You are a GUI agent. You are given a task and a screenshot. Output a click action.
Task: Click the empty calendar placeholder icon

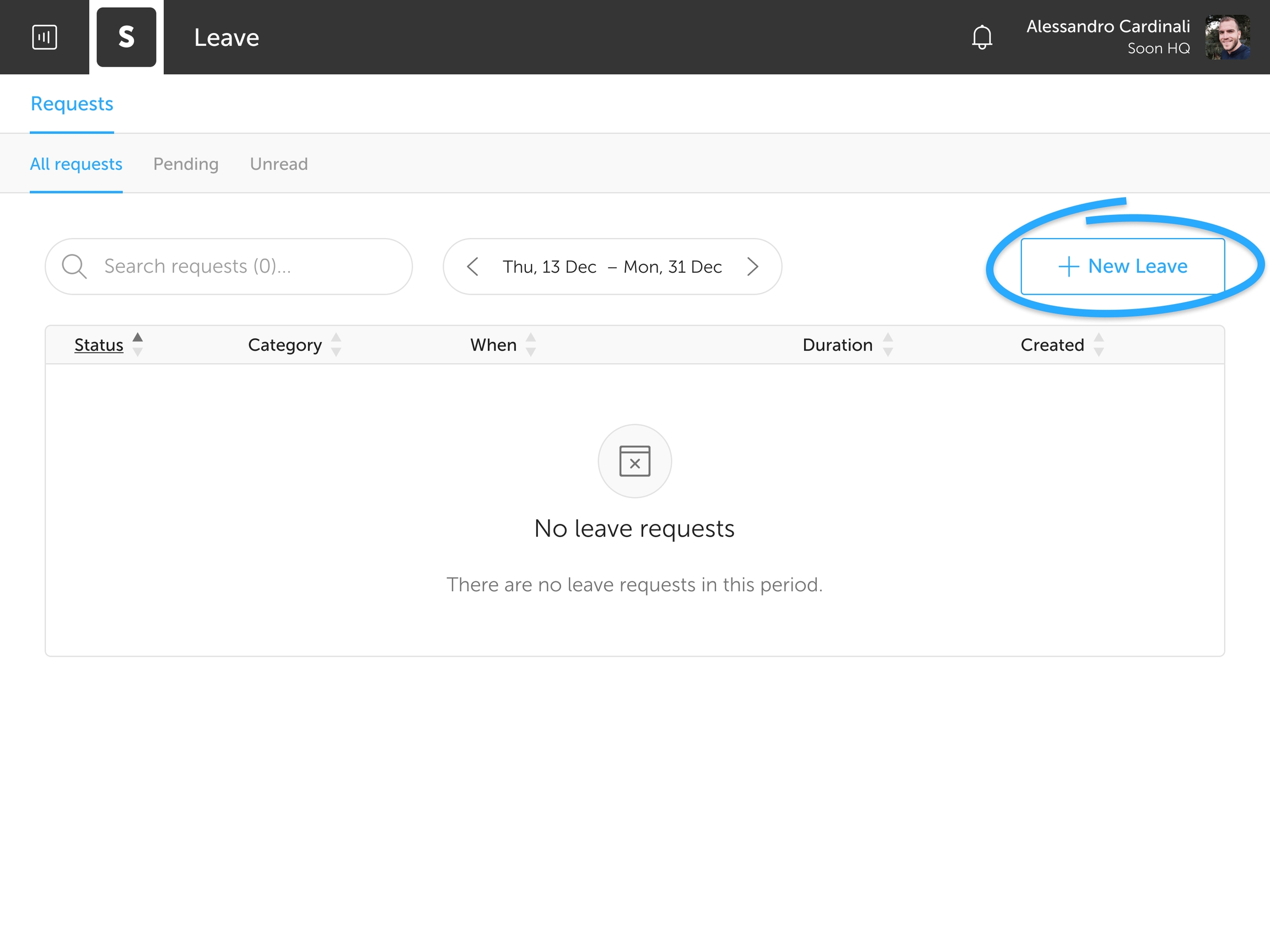(634, 461)
